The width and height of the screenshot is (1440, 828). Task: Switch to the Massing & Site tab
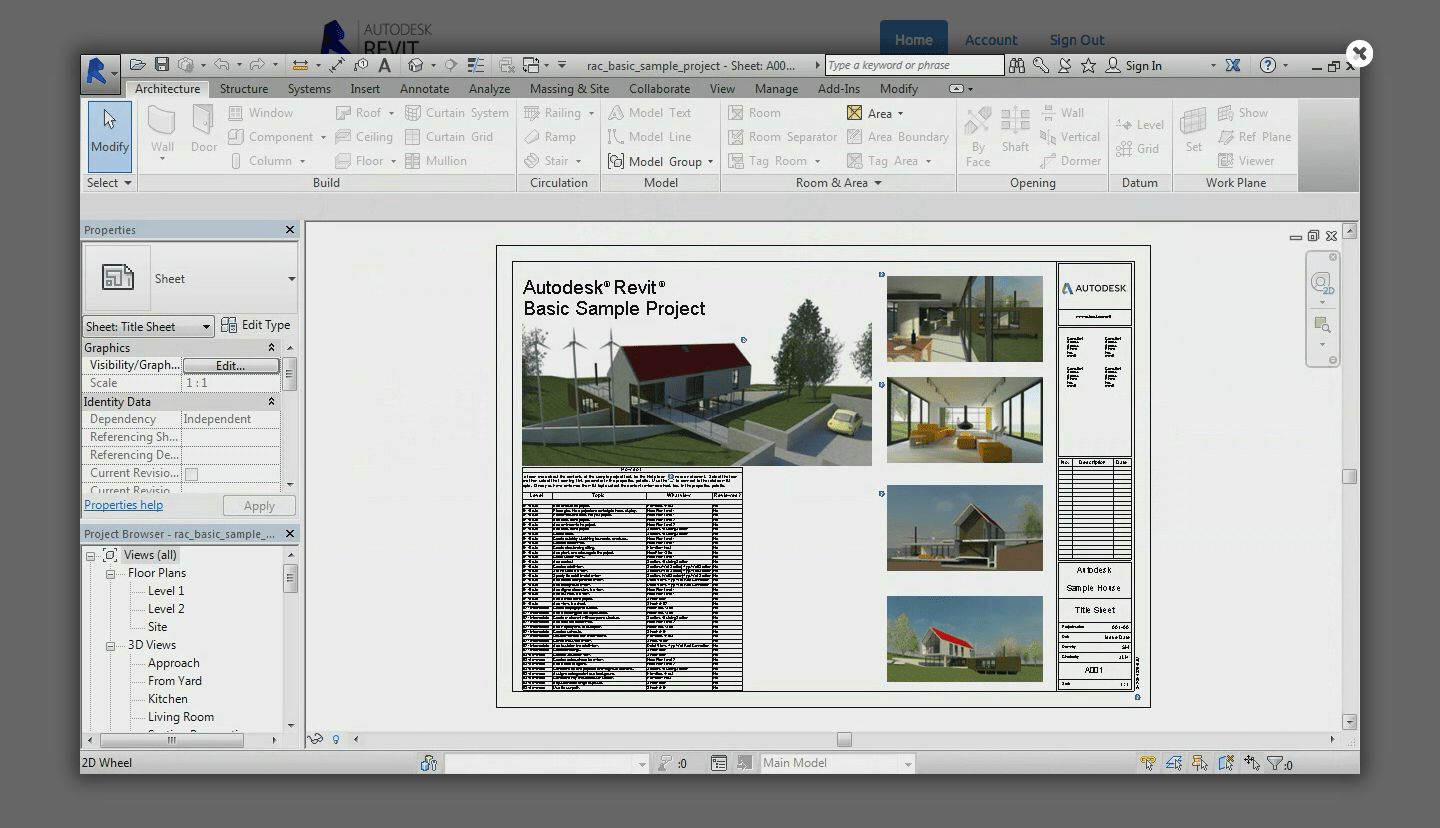click(x=569, y=89)
